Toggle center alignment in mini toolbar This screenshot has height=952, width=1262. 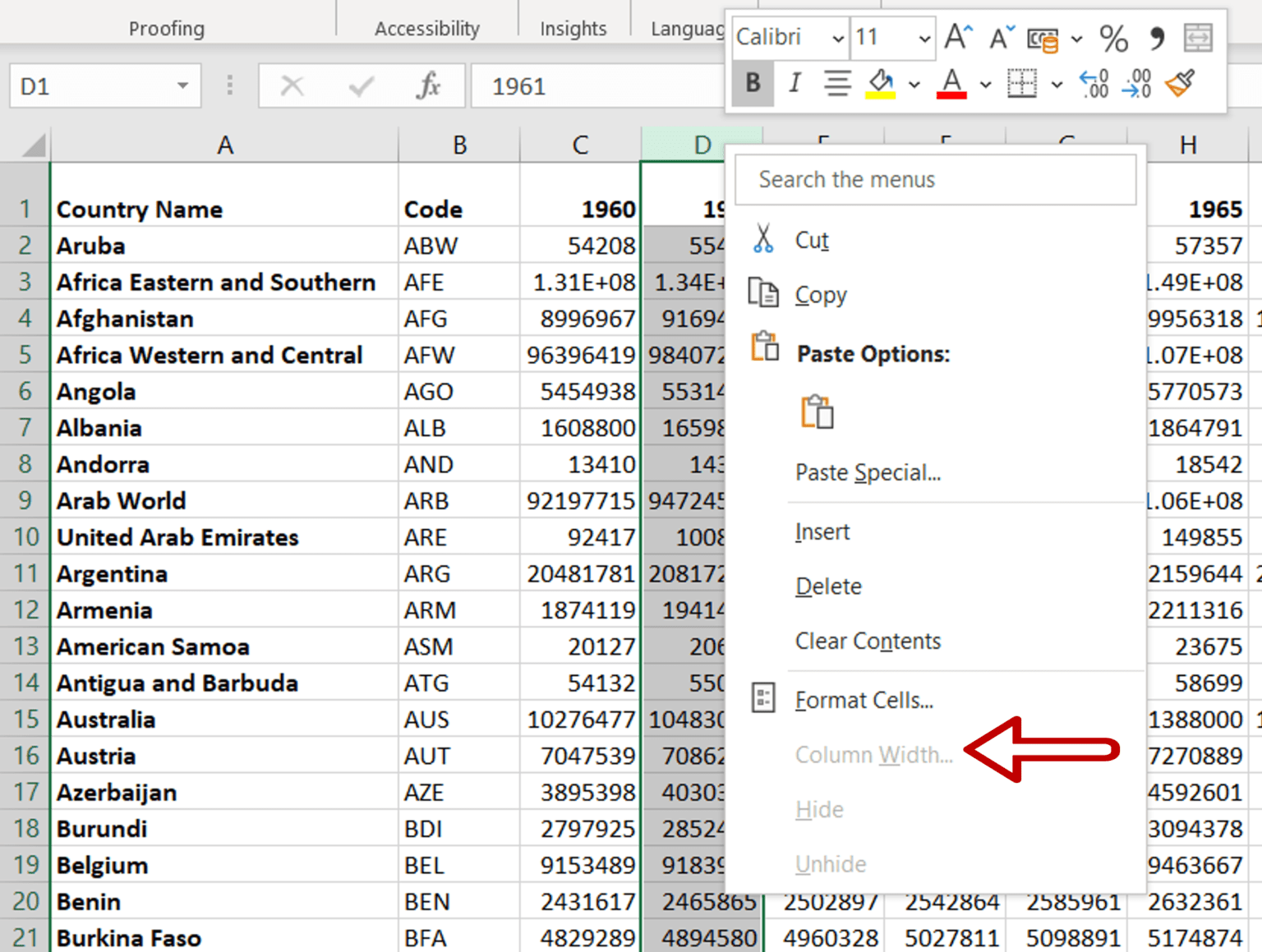pyautogui.click(x=836, y=83)
